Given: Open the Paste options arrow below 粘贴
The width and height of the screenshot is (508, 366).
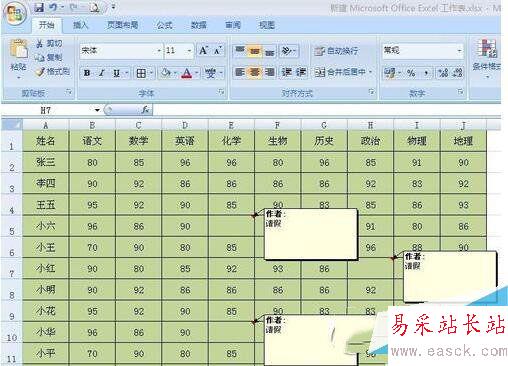Looking at the screenshot, I should tap(19, 77).
